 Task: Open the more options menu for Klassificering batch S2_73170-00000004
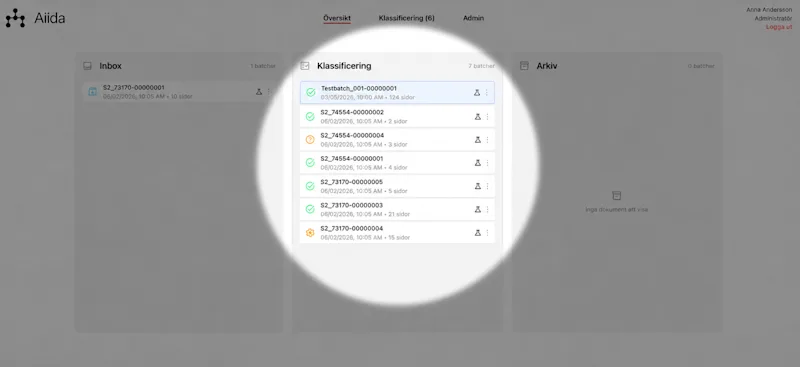click(487, 233)
